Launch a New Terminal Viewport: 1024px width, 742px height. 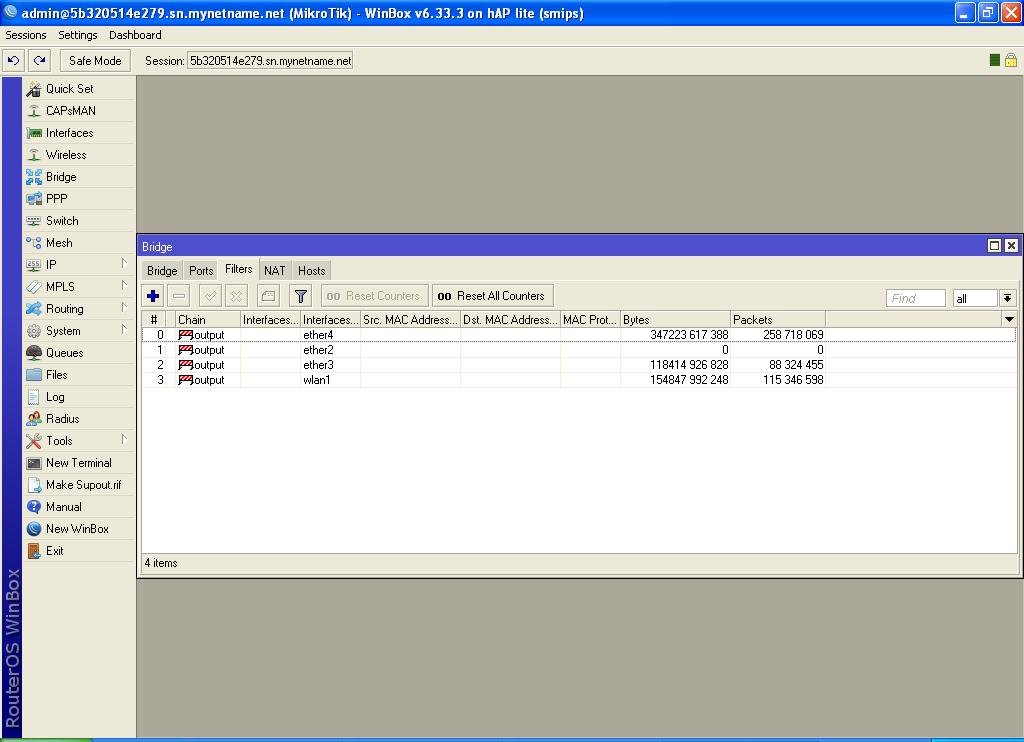click(x=79, y=463)
